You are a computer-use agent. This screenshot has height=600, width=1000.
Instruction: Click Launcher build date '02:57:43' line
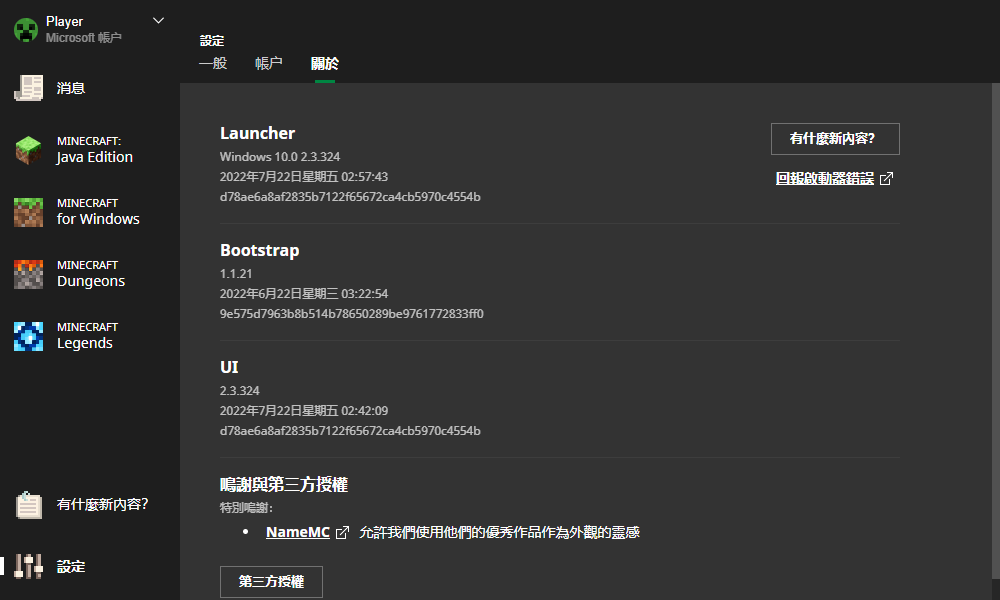(x=304, y=177)
